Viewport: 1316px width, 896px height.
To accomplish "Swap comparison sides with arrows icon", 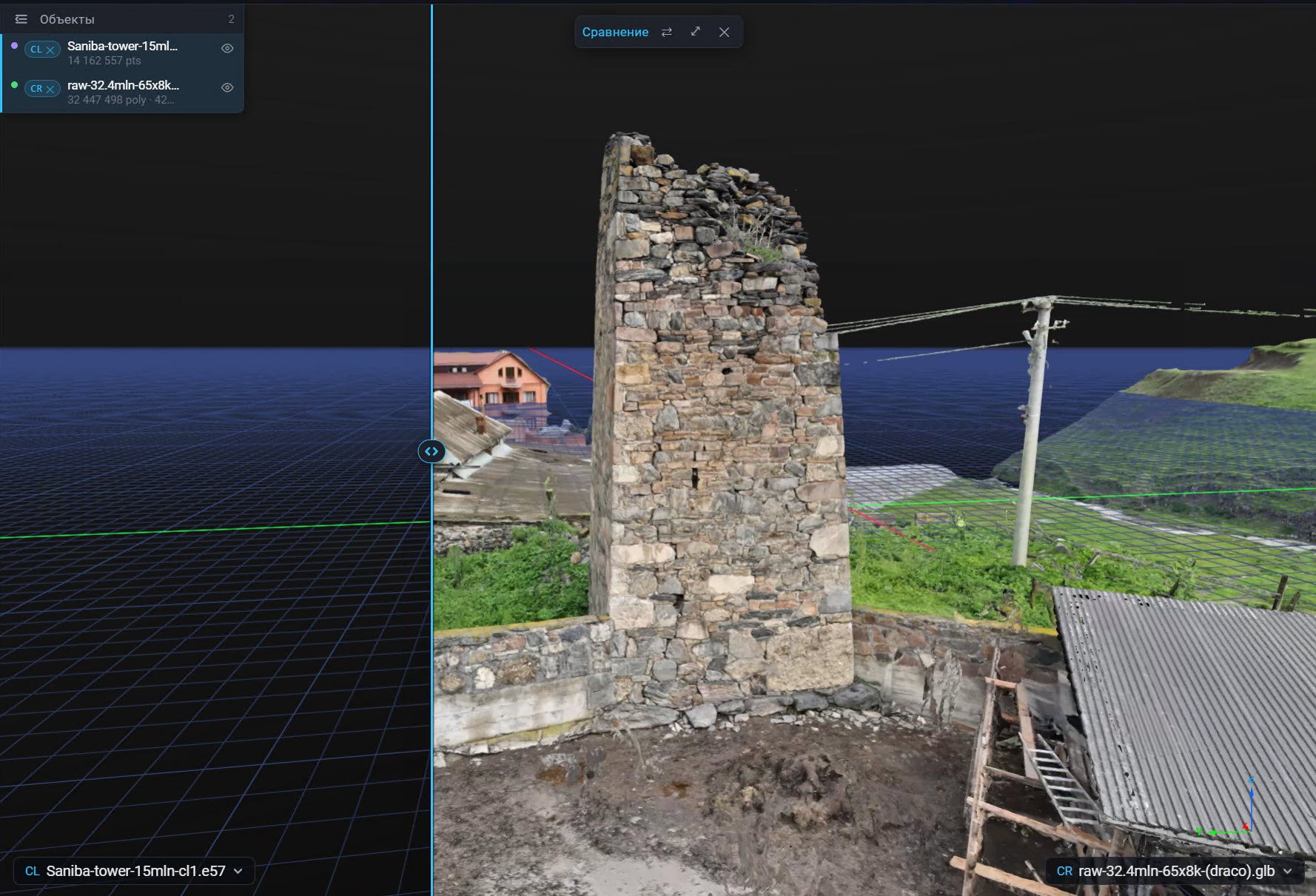I will tap(666, 32).
